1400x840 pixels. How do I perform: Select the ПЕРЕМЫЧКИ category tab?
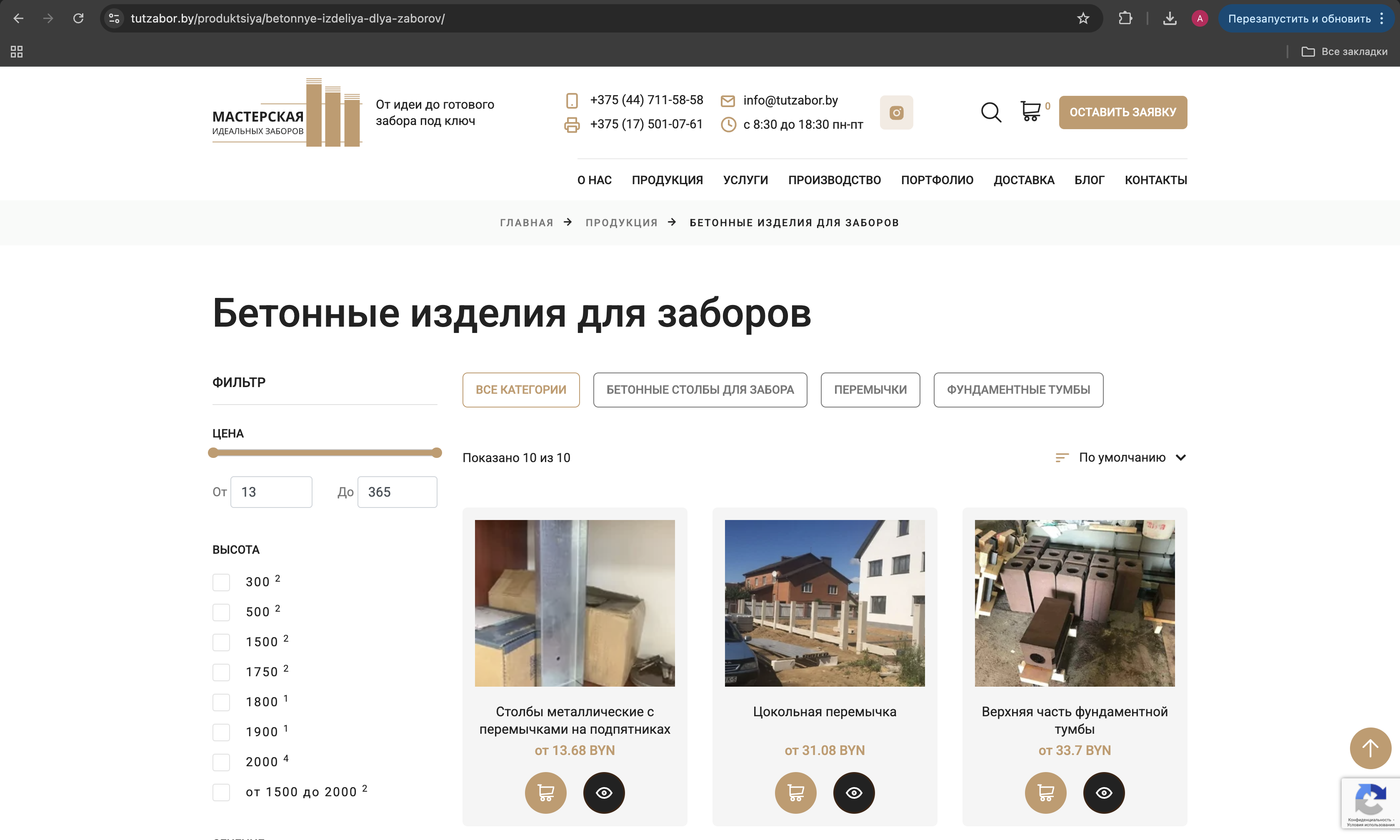point(870,390)
